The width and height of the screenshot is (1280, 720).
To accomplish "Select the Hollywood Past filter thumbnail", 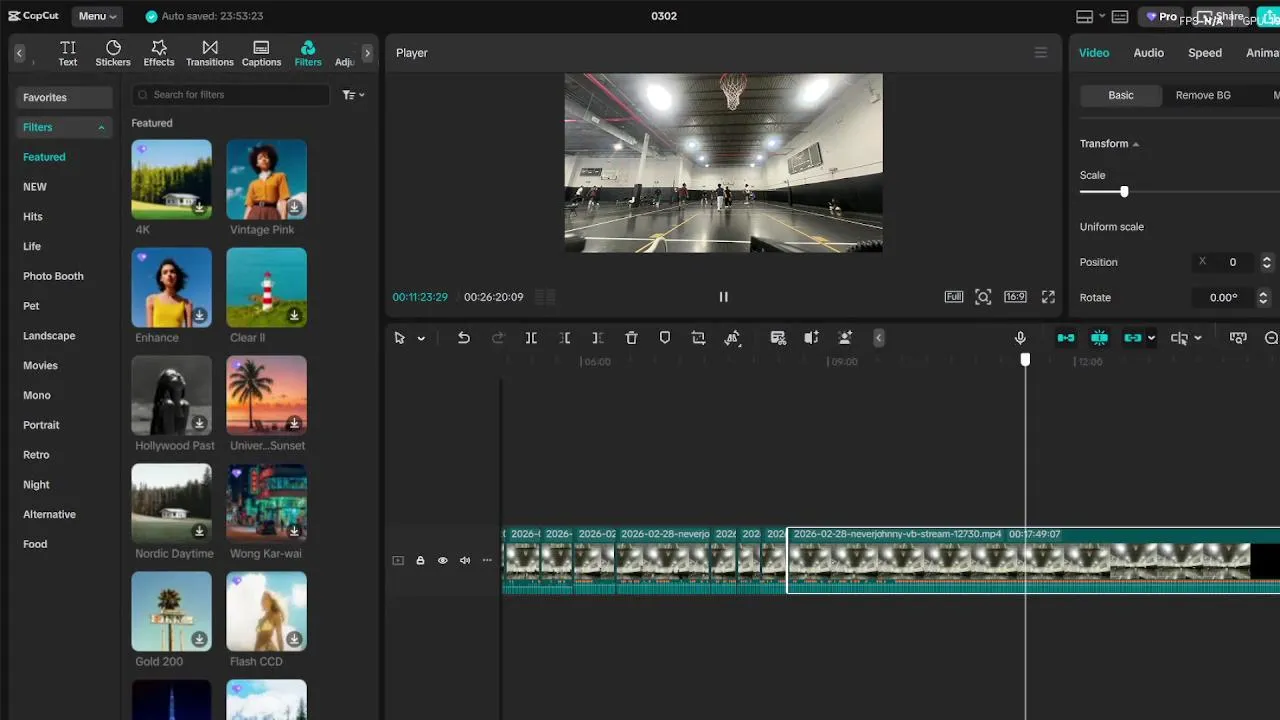I will [172, 396].
